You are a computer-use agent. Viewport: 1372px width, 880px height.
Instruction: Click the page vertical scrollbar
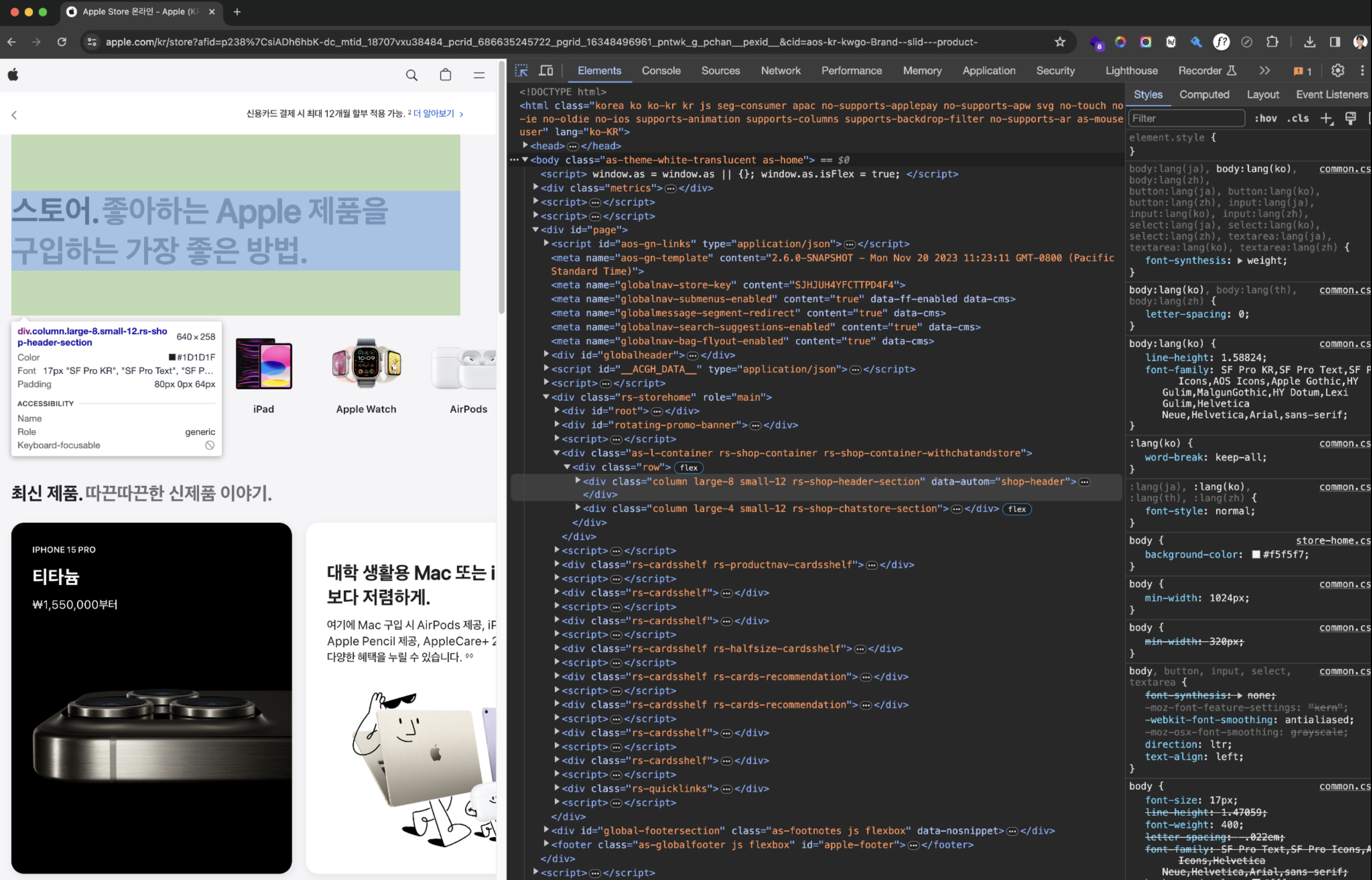tap(501, 188)
